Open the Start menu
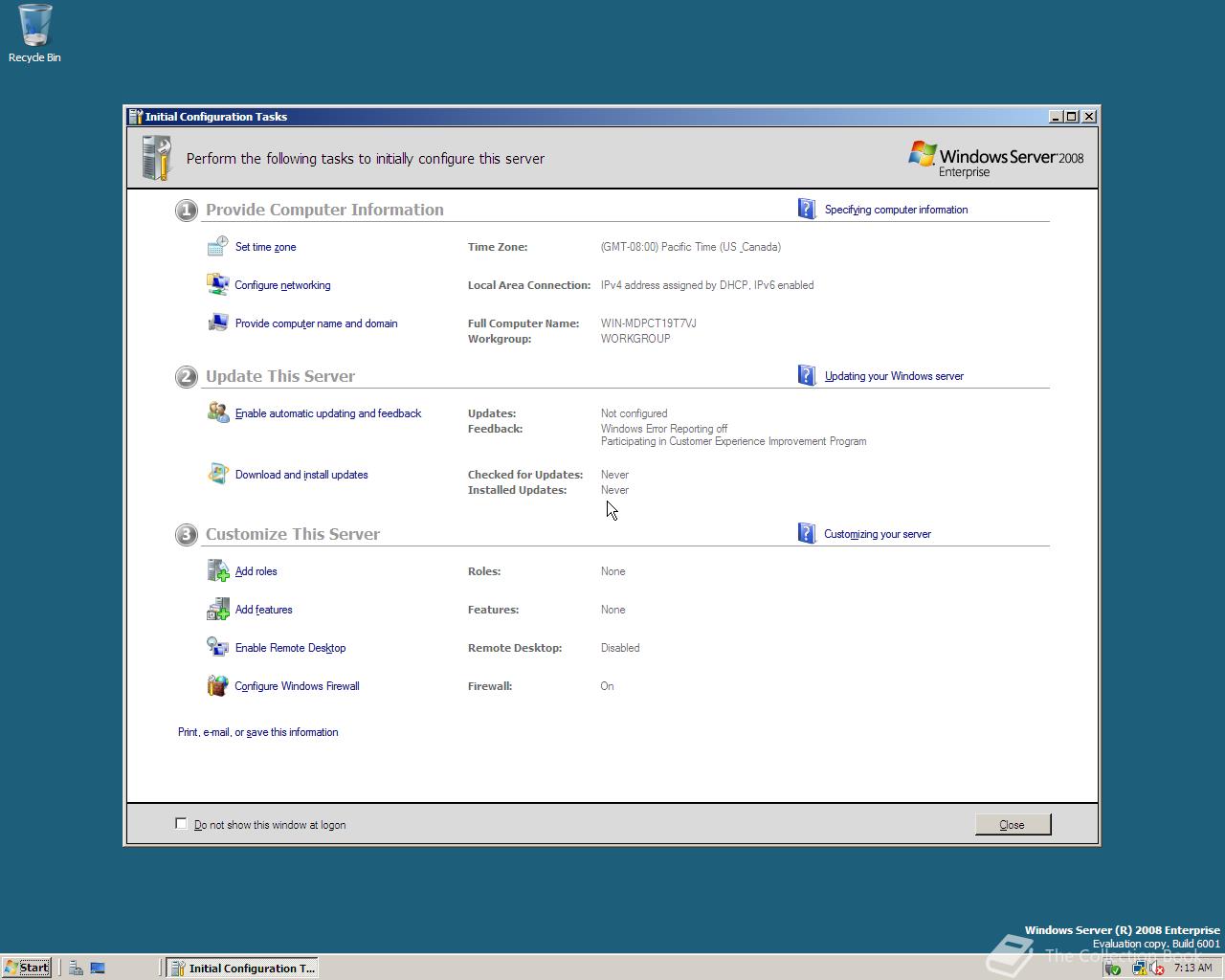The width and height of the screenshot is (1225, 980). pyautogui.click(x=27, y=968)
